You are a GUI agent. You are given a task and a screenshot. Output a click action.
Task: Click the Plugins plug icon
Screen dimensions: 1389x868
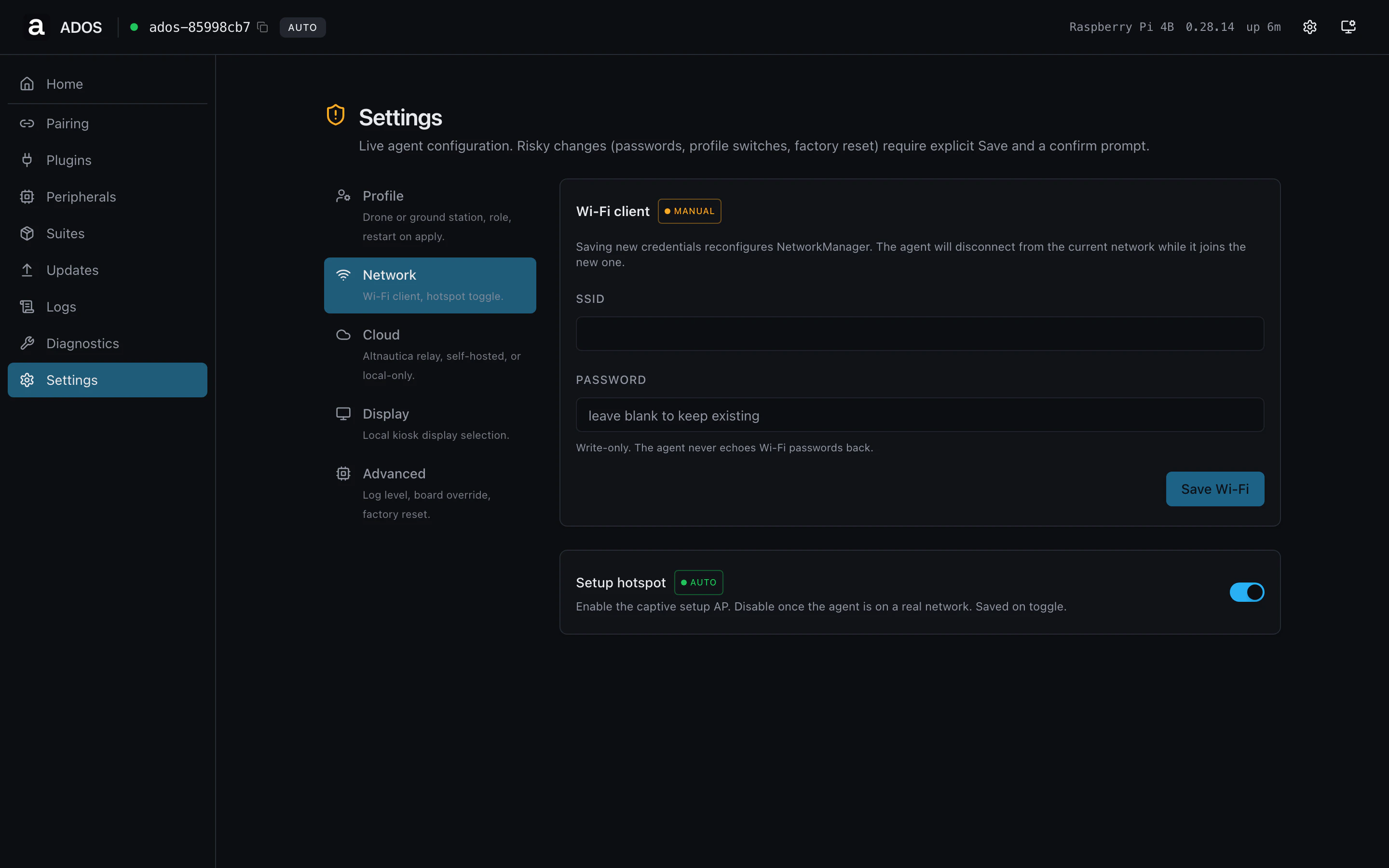(27, 160)
